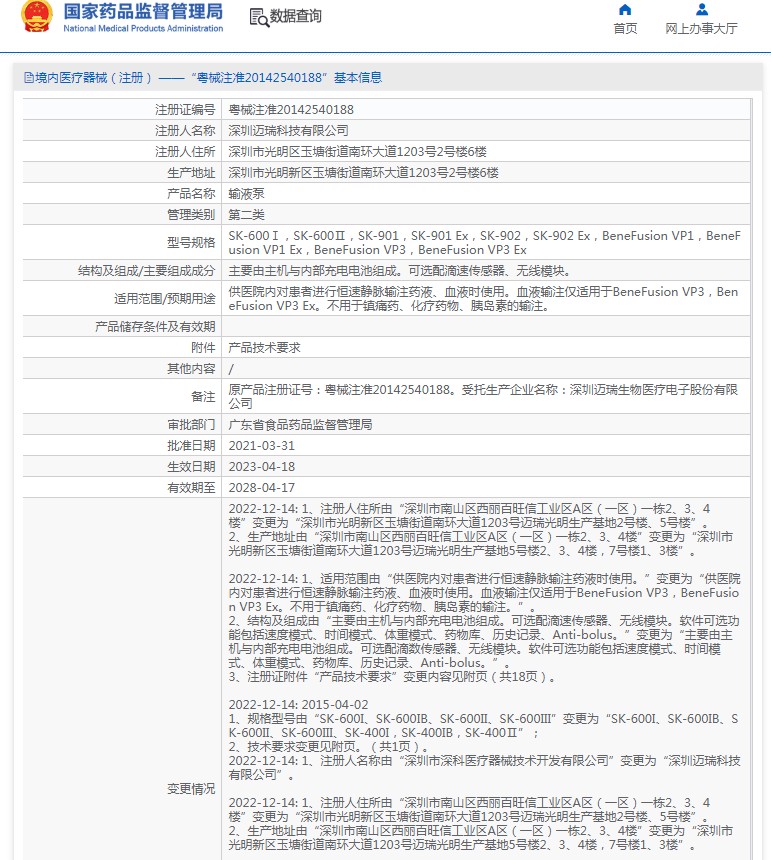The width and height of the screenshot is (771, 860).
Task: Click expiry date 2028-04-17
Action: point(262,488)
